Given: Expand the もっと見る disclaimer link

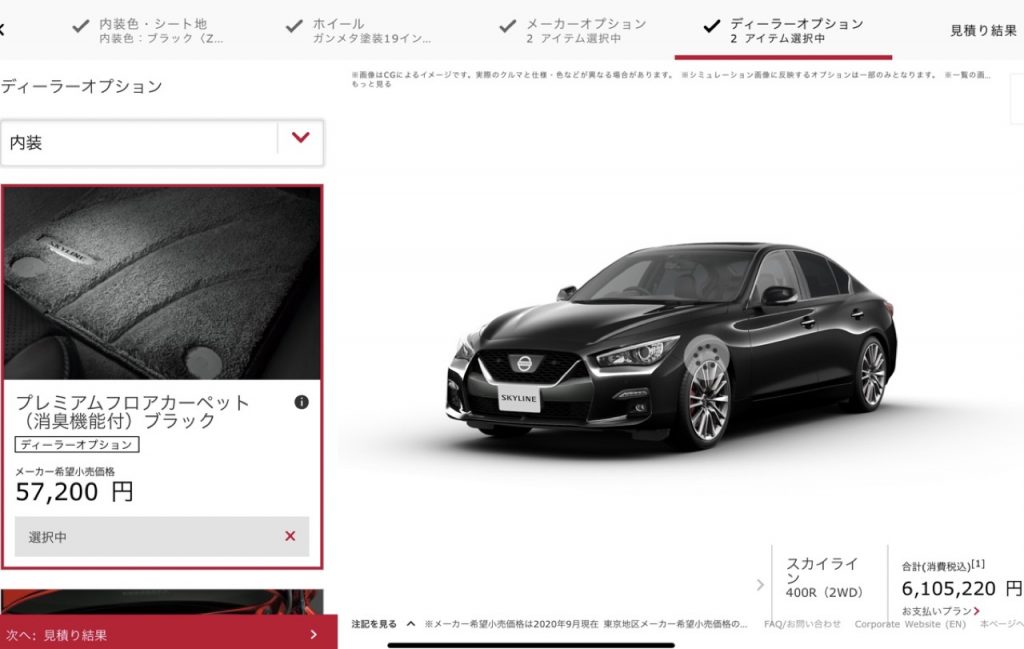Looking at the screenshot, I should (x=372, y=84).
